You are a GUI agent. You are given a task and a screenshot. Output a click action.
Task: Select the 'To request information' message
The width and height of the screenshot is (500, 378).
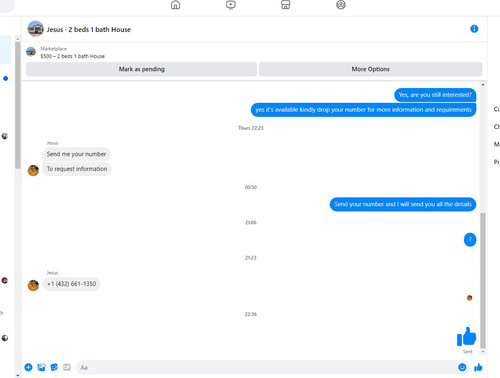(77, 169)
